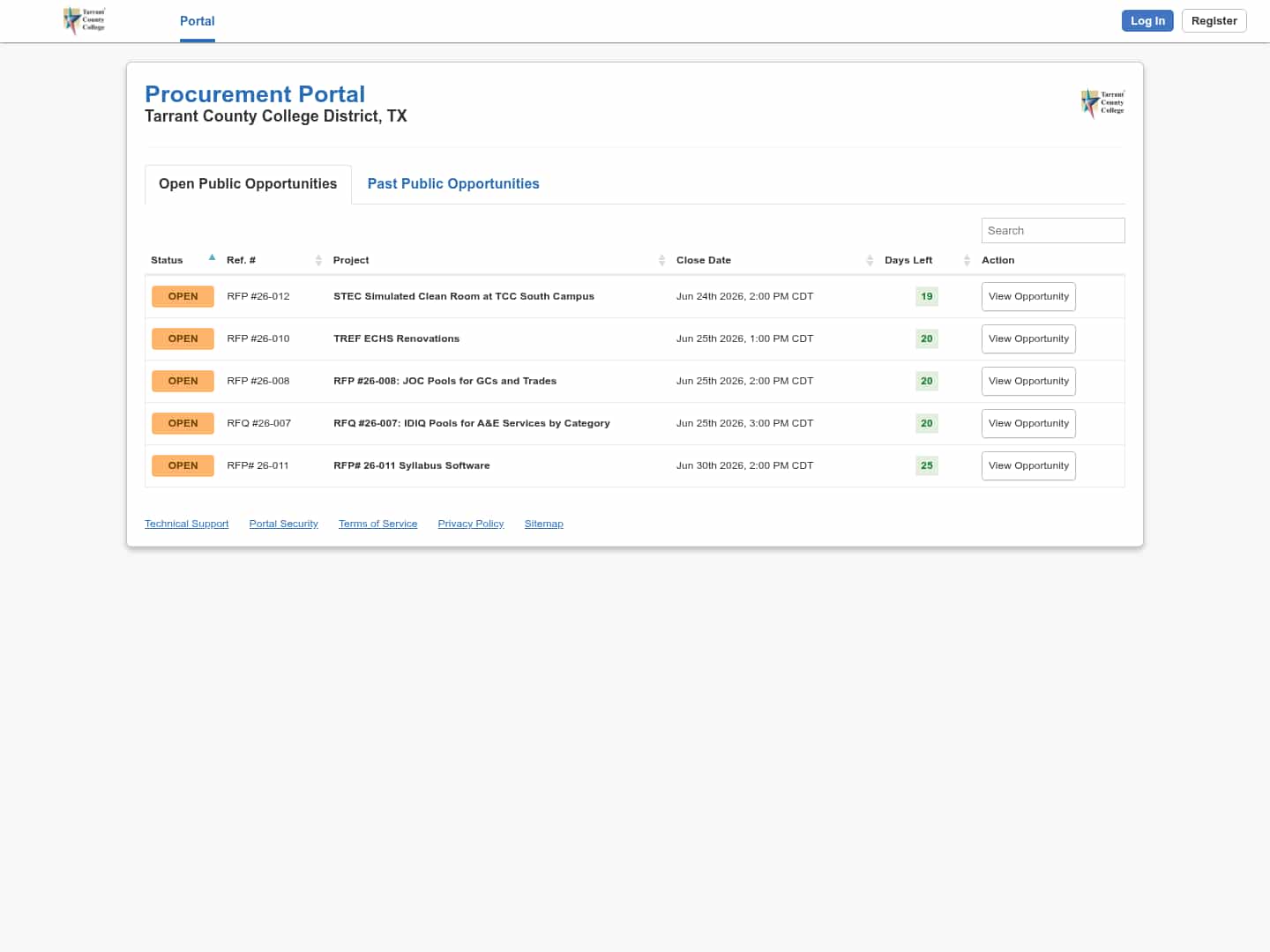Viewport: 1270px width, 952px height.
Task: Open Sitemap link
Action: (x=543, y=524)
